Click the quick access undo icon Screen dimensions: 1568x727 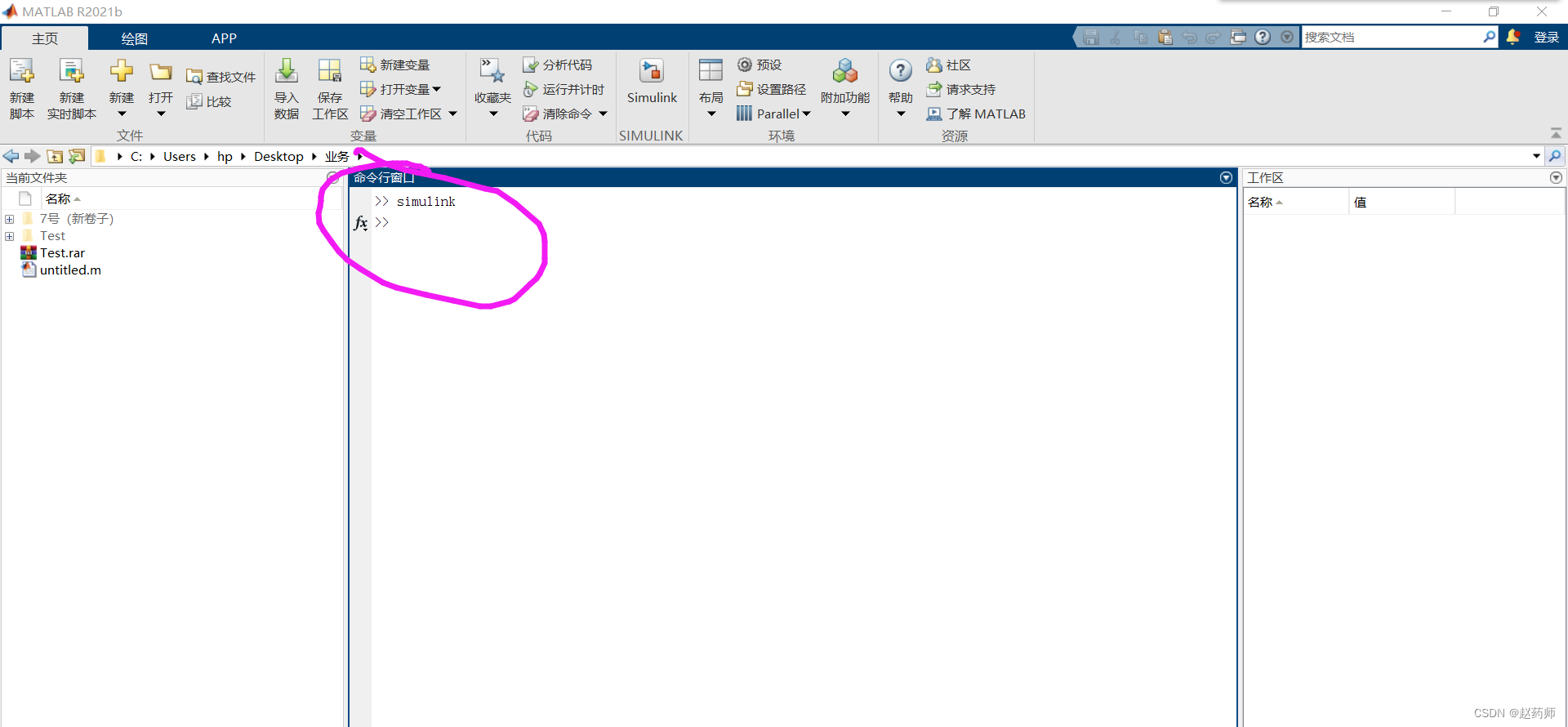click(x=1189, y=38)
